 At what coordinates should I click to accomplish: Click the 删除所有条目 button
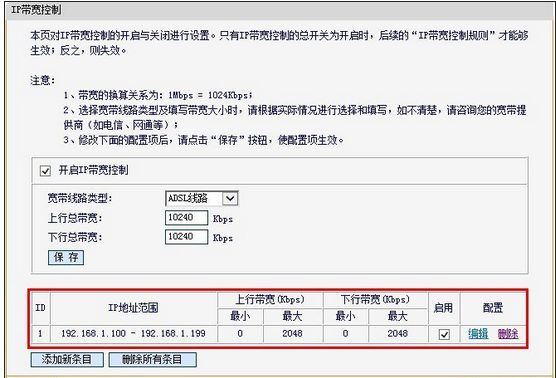[152, 360]
